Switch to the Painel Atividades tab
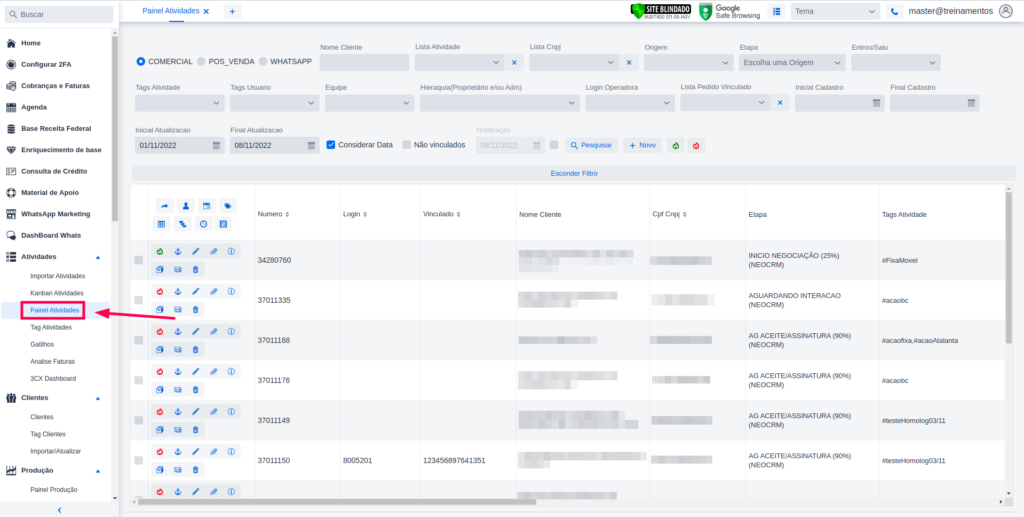1024x517 pixels. pyautogui.click(x=171, y=10)
